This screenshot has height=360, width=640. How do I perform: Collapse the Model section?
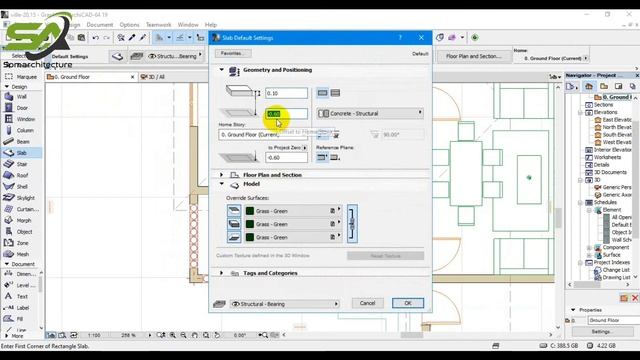click(x=222, y=184)
